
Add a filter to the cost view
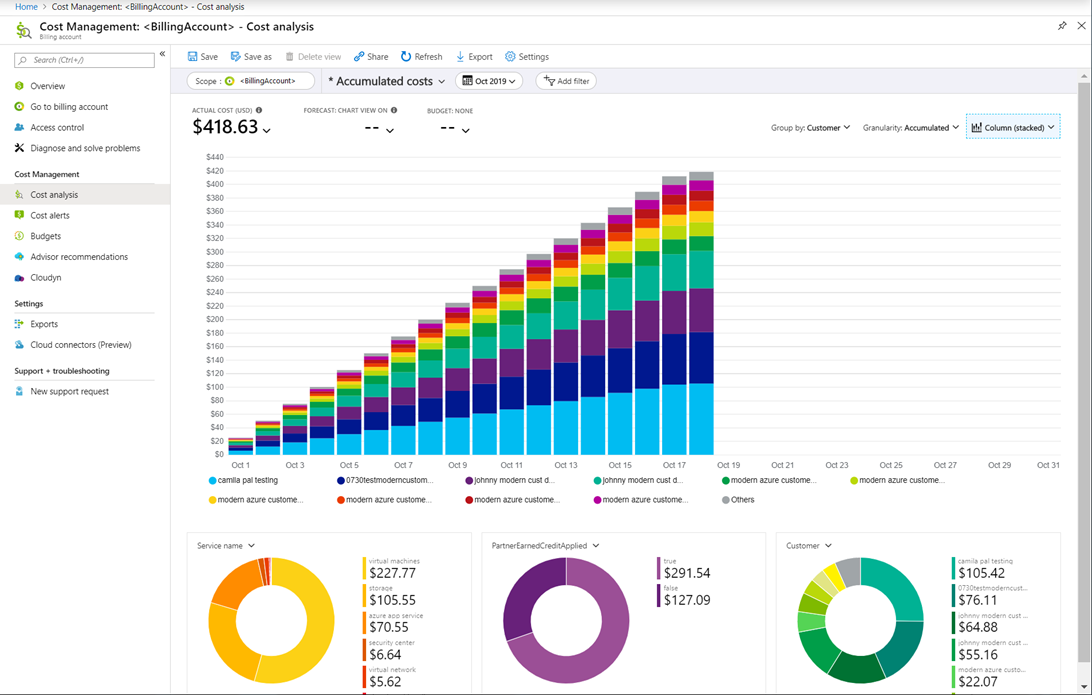pyautogui.click(x=565, y=81)
